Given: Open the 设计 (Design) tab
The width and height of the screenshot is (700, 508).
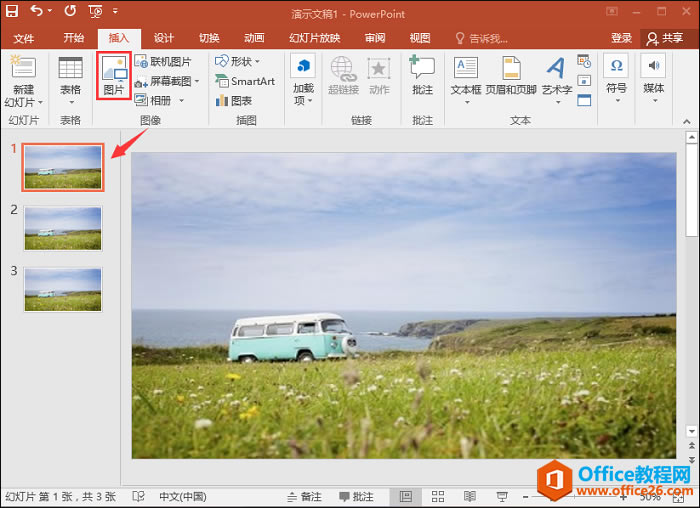Looking at the screenshot, I should pos(164,38).
